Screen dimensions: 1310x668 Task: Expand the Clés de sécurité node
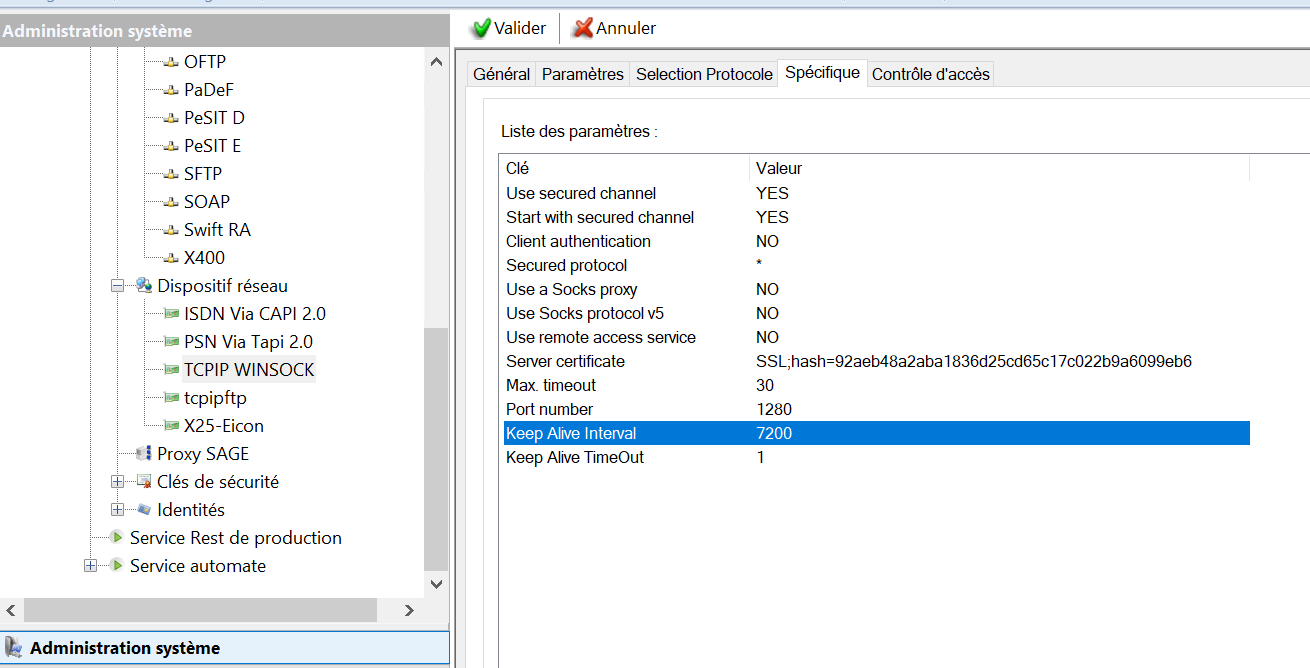point(117,482)
